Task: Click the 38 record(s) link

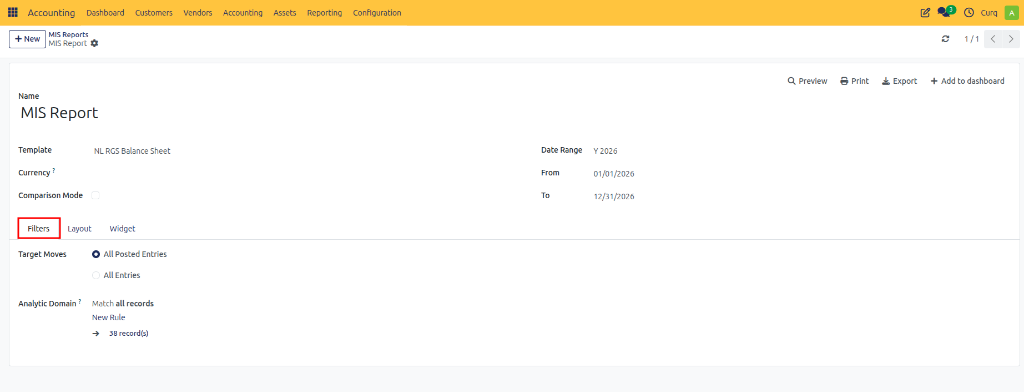Action: click(129, 333)
